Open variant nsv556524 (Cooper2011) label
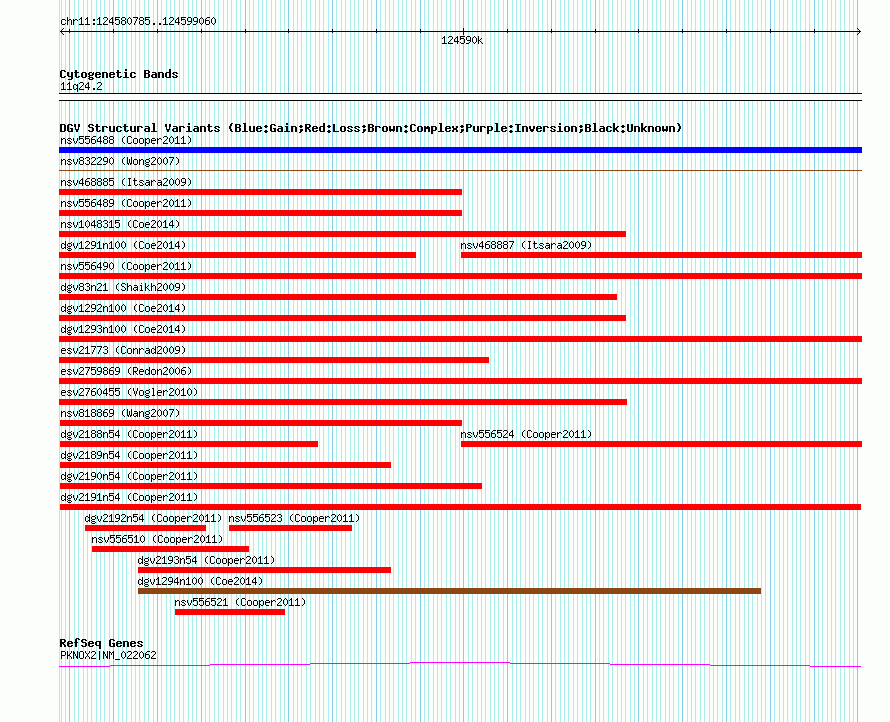The width and height of the screenshot is (890, 722). click(x=526, y=434)
